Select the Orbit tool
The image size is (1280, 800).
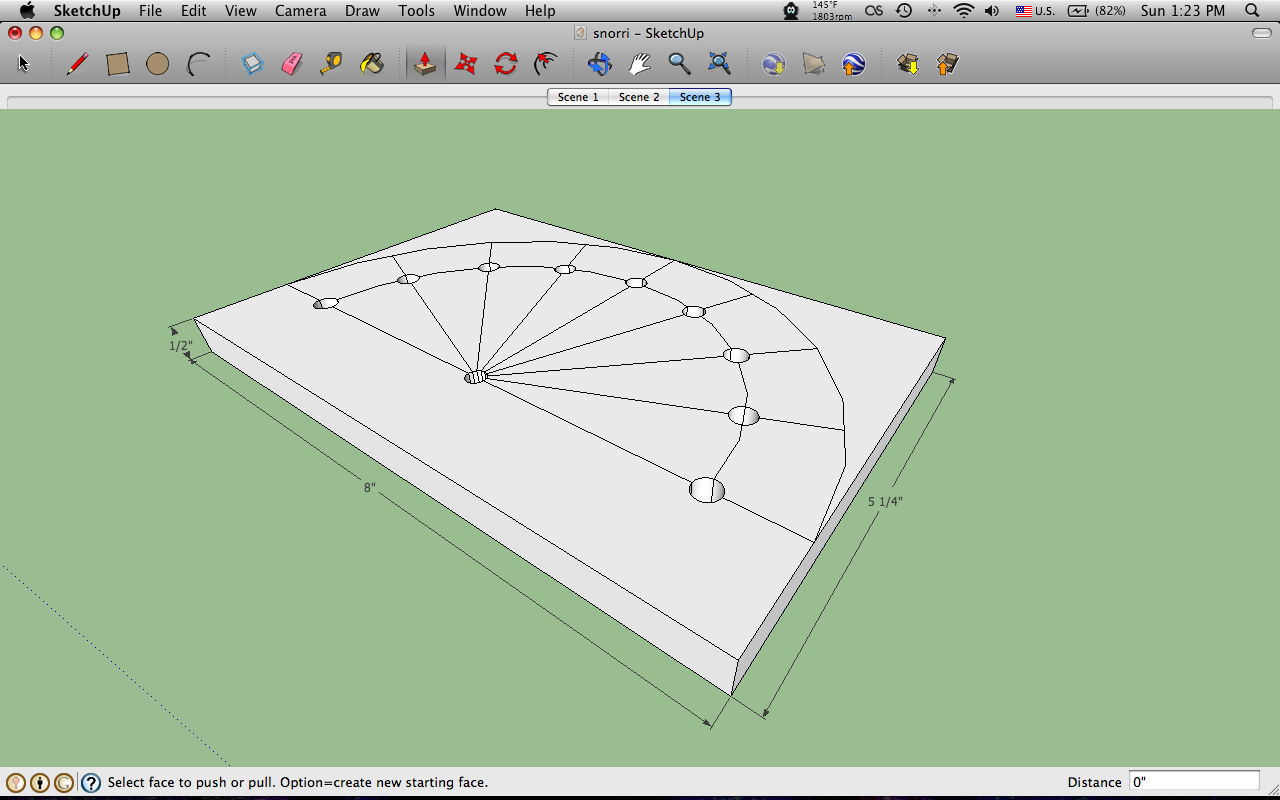(x=599, y=64)
